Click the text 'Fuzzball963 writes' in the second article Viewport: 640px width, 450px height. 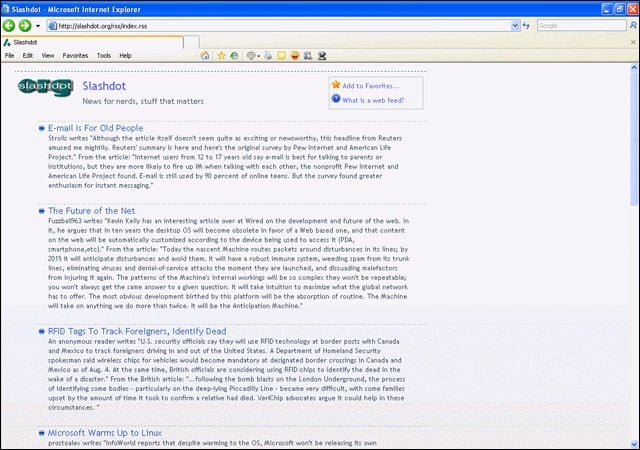click(76, 221)
